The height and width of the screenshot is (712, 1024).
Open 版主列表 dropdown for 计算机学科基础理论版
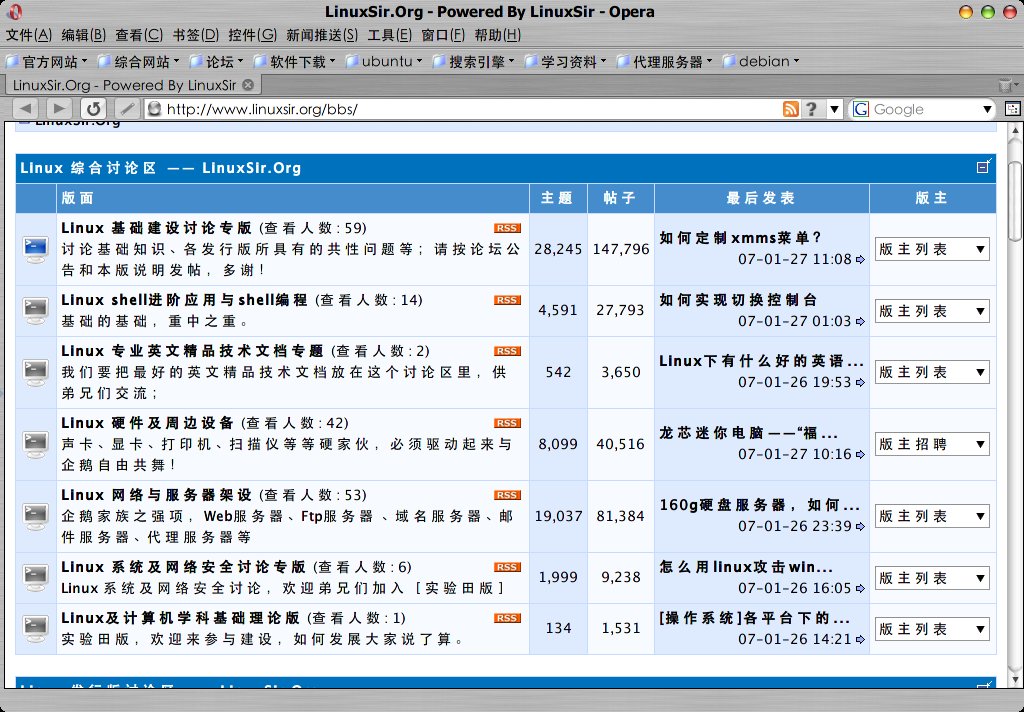coord(932,629)
